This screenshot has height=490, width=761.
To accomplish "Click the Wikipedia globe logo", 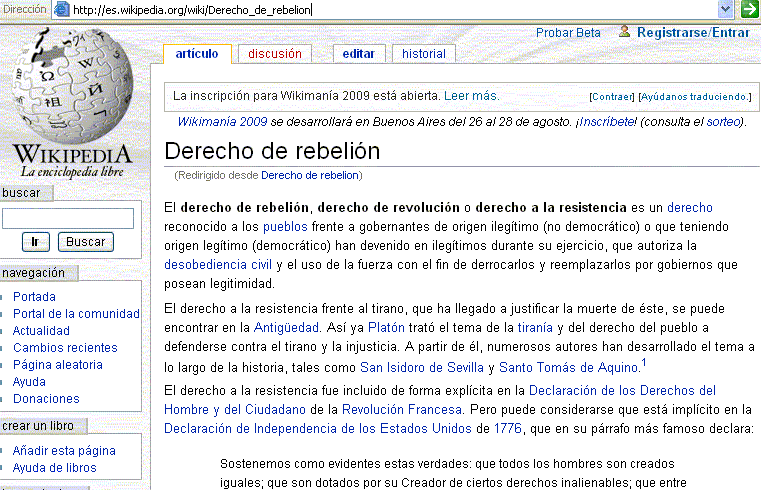I will coord(73,85).
